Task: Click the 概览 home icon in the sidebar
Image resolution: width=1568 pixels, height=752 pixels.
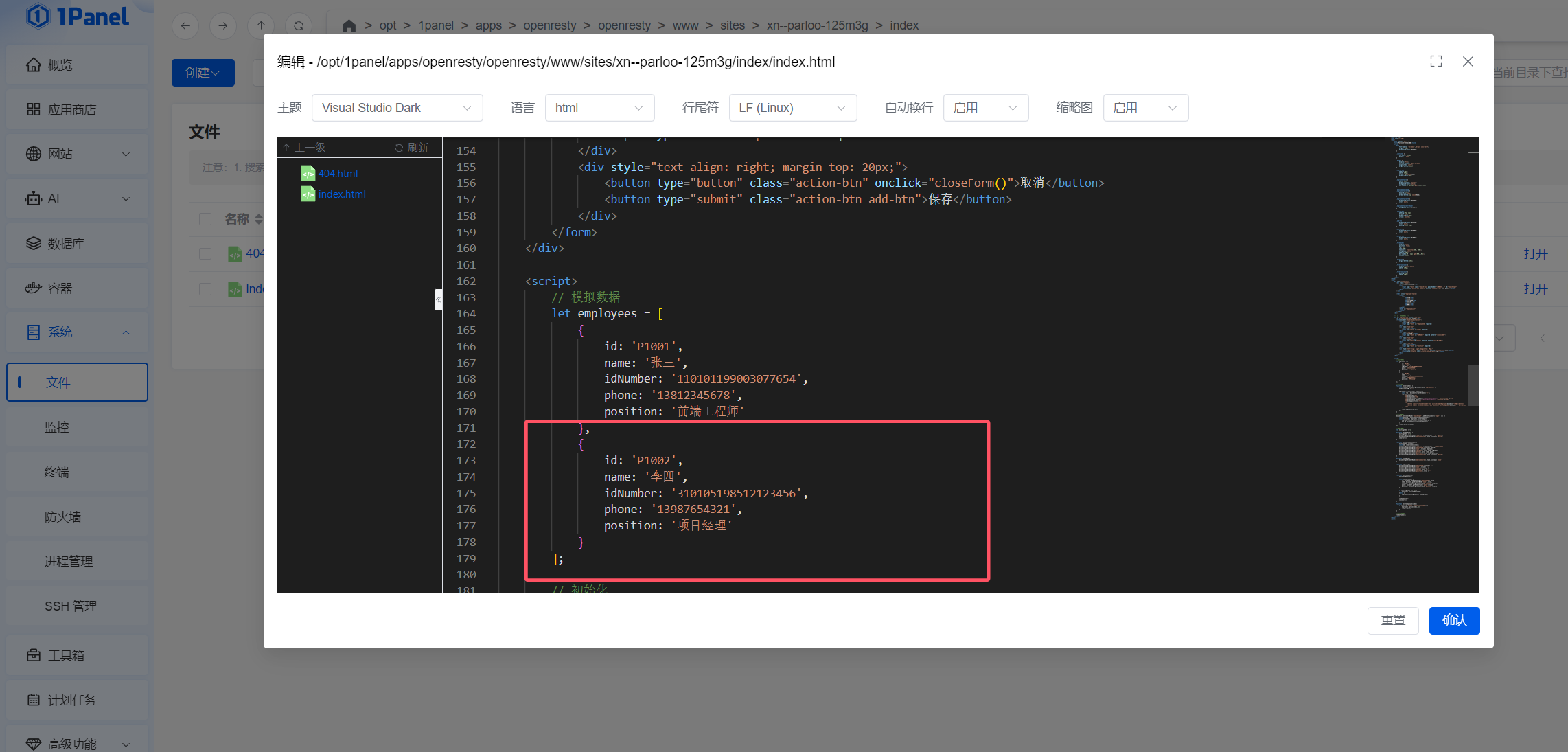Action: pyautogui.click(x=33, y=65)
